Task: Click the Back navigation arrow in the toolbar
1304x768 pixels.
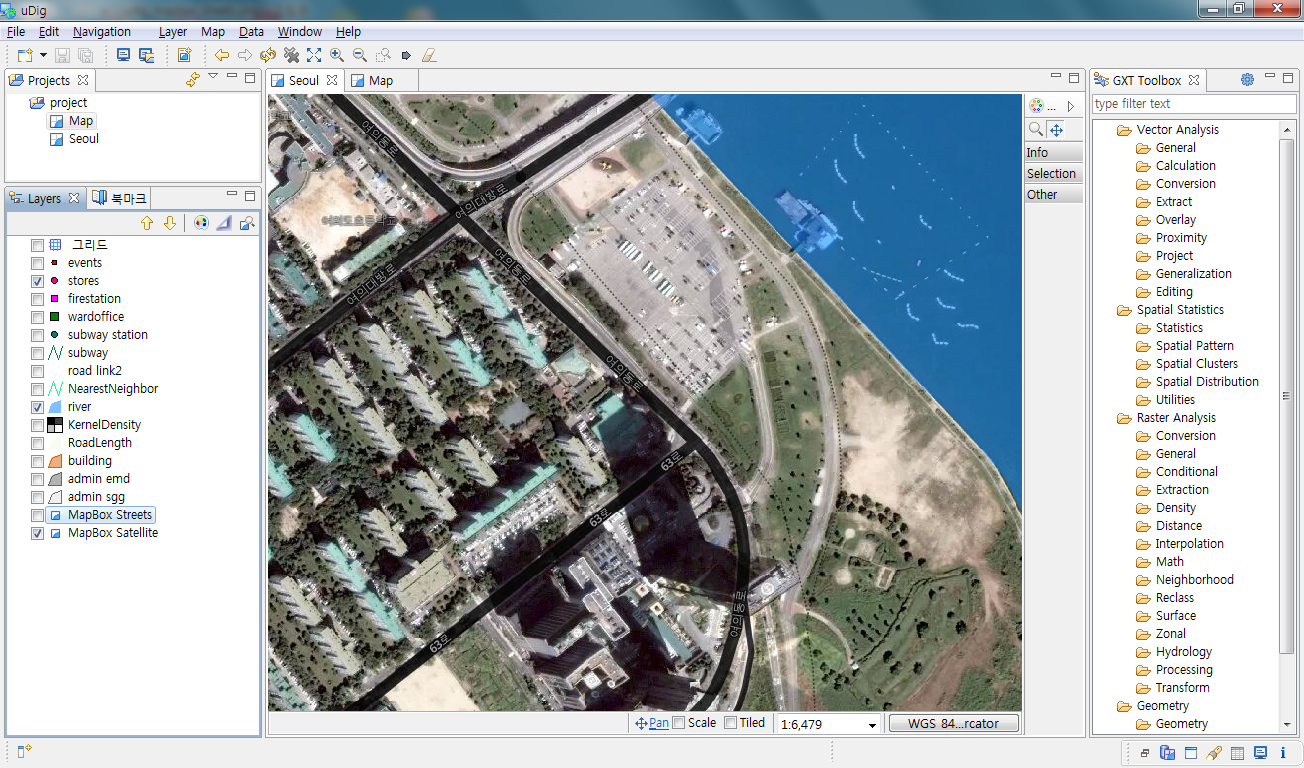Action: click(x=221, y=55)
